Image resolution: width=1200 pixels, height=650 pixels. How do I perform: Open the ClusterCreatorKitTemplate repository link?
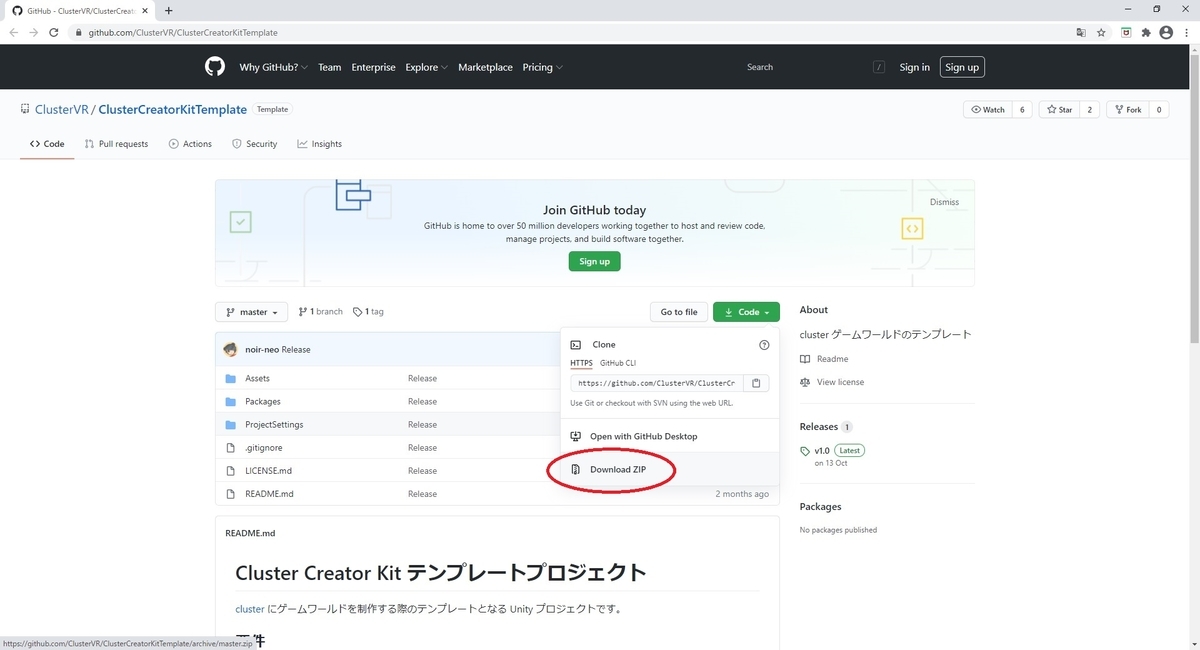point(173,110)
